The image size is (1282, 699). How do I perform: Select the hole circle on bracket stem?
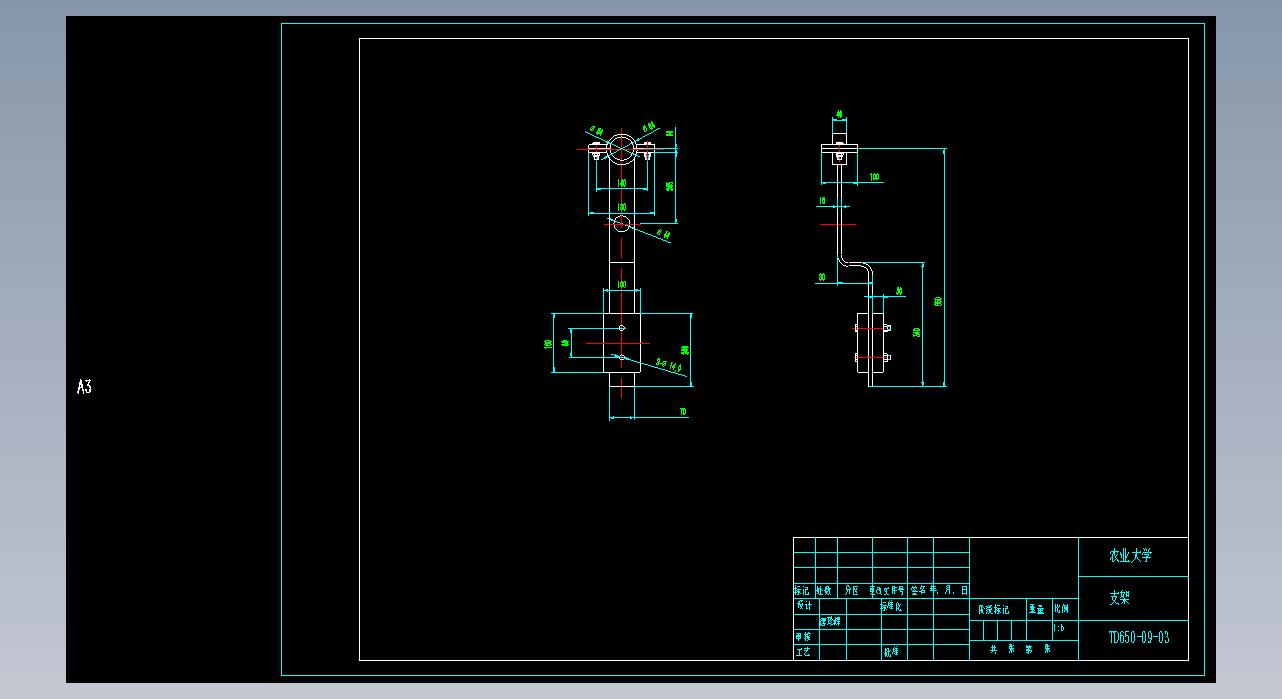click(622, 223)
